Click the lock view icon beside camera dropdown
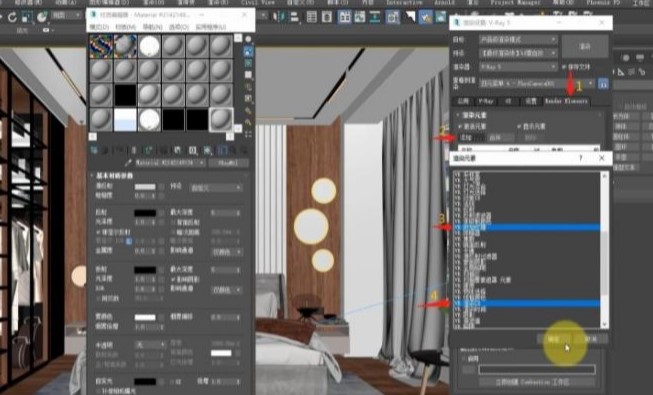 [603, 84]
